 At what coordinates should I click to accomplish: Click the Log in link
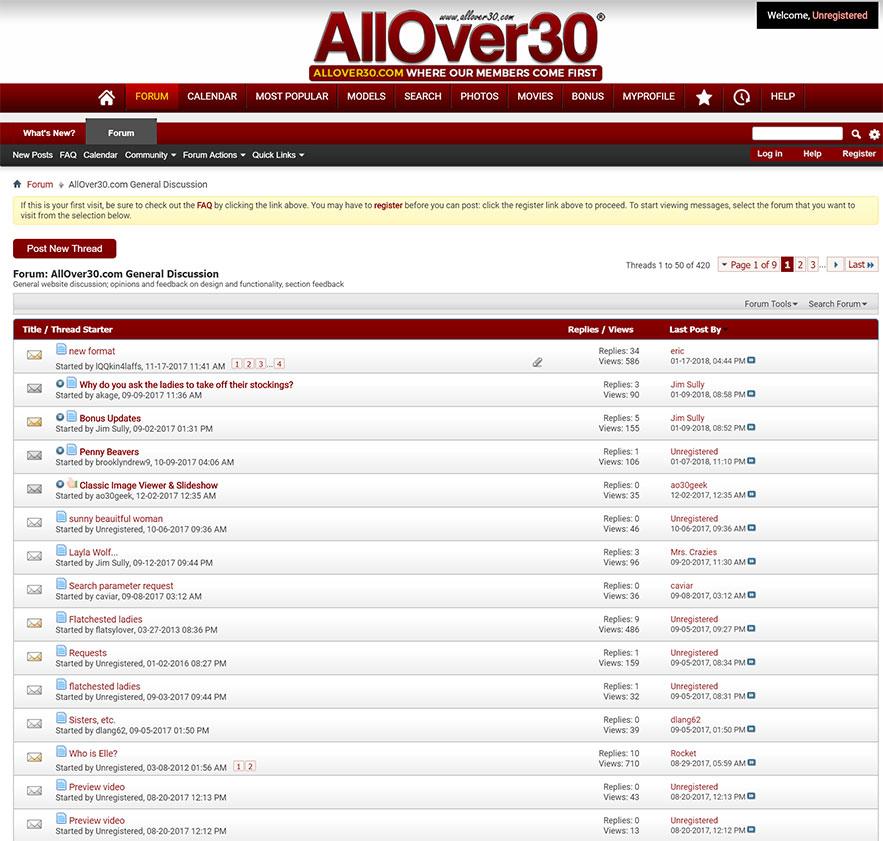pos(769,154)
